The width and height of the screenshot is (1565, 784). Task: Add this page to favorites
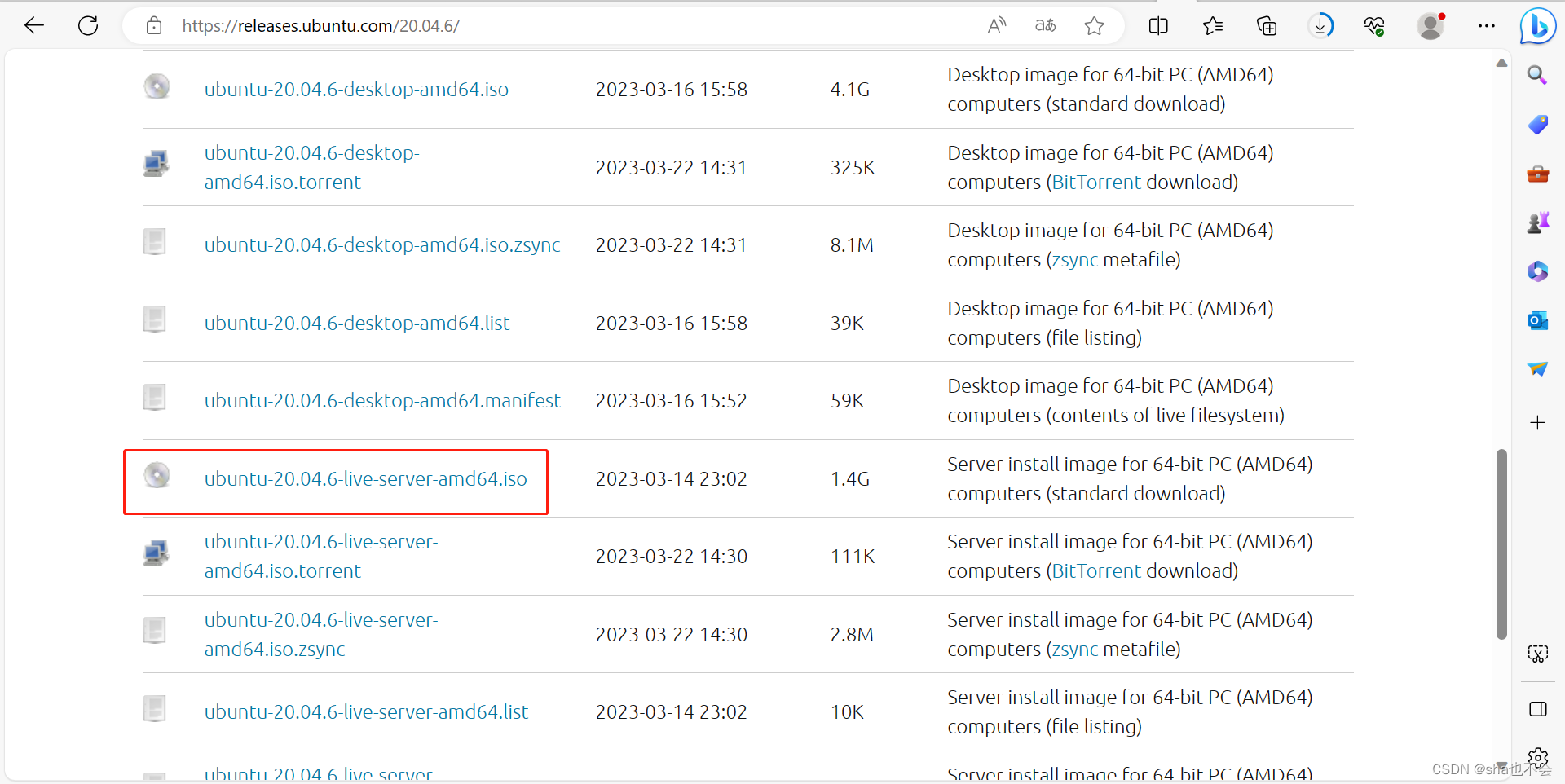point(1094,26)
